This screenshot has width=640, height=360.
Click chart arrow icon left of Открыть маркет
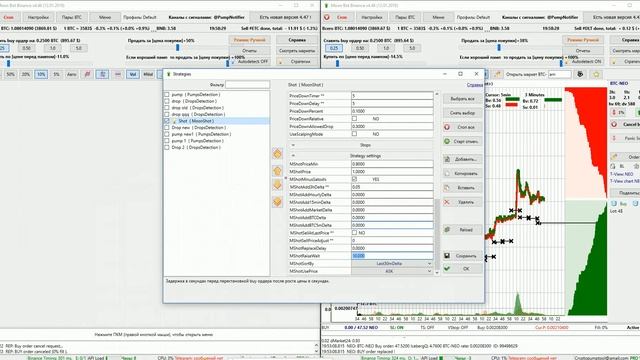coord(498,74)
